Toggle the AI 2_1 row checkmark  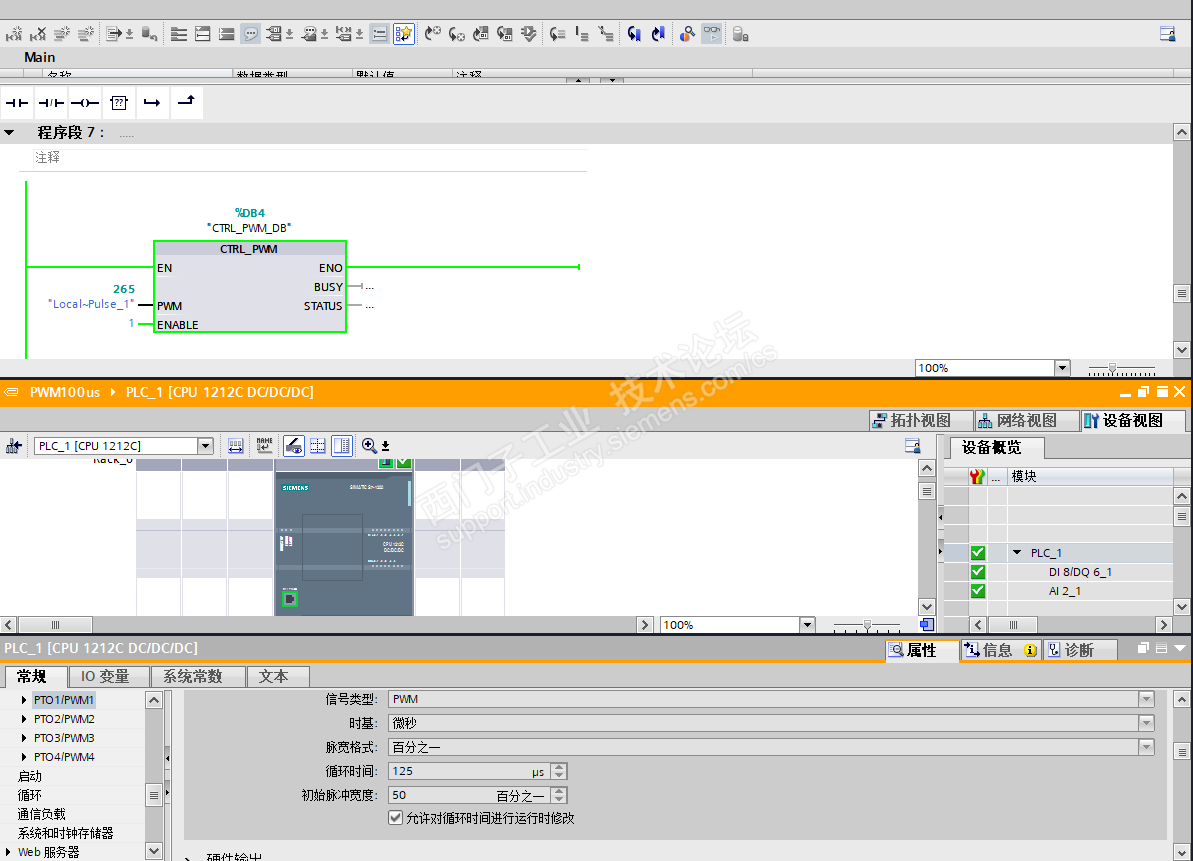978,591
